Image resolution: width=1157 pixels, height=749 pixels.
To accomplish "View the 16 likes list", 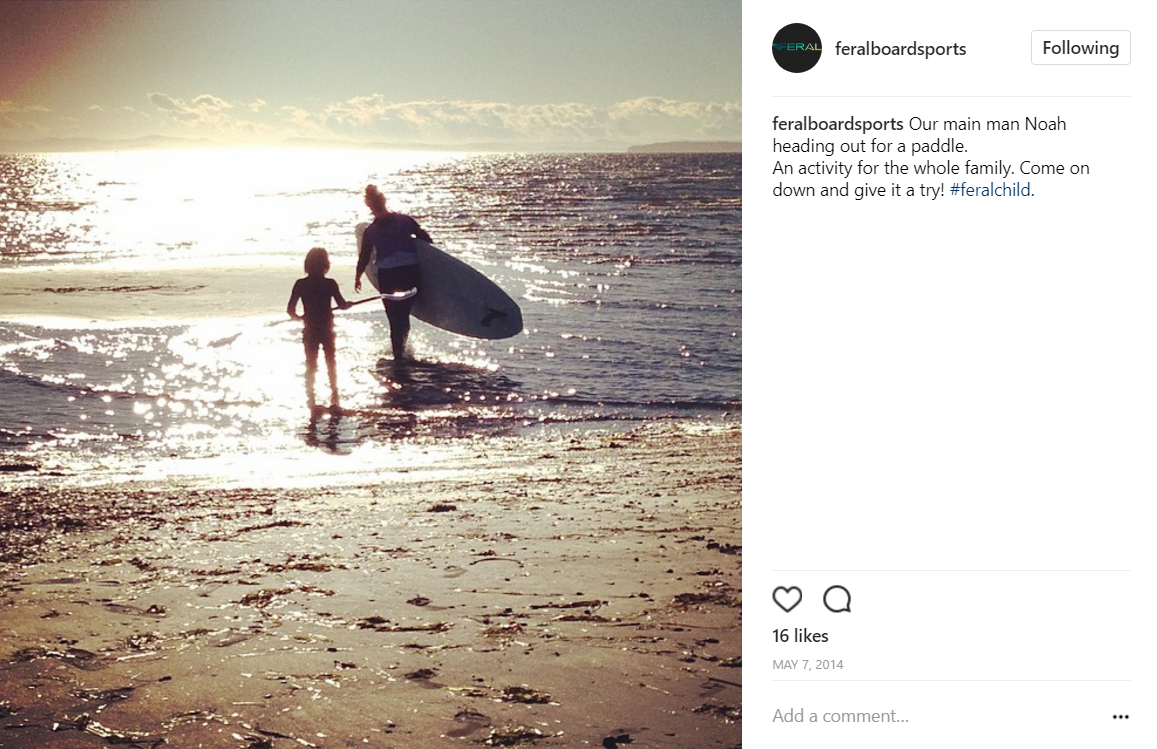I will [x=800, y=636].
